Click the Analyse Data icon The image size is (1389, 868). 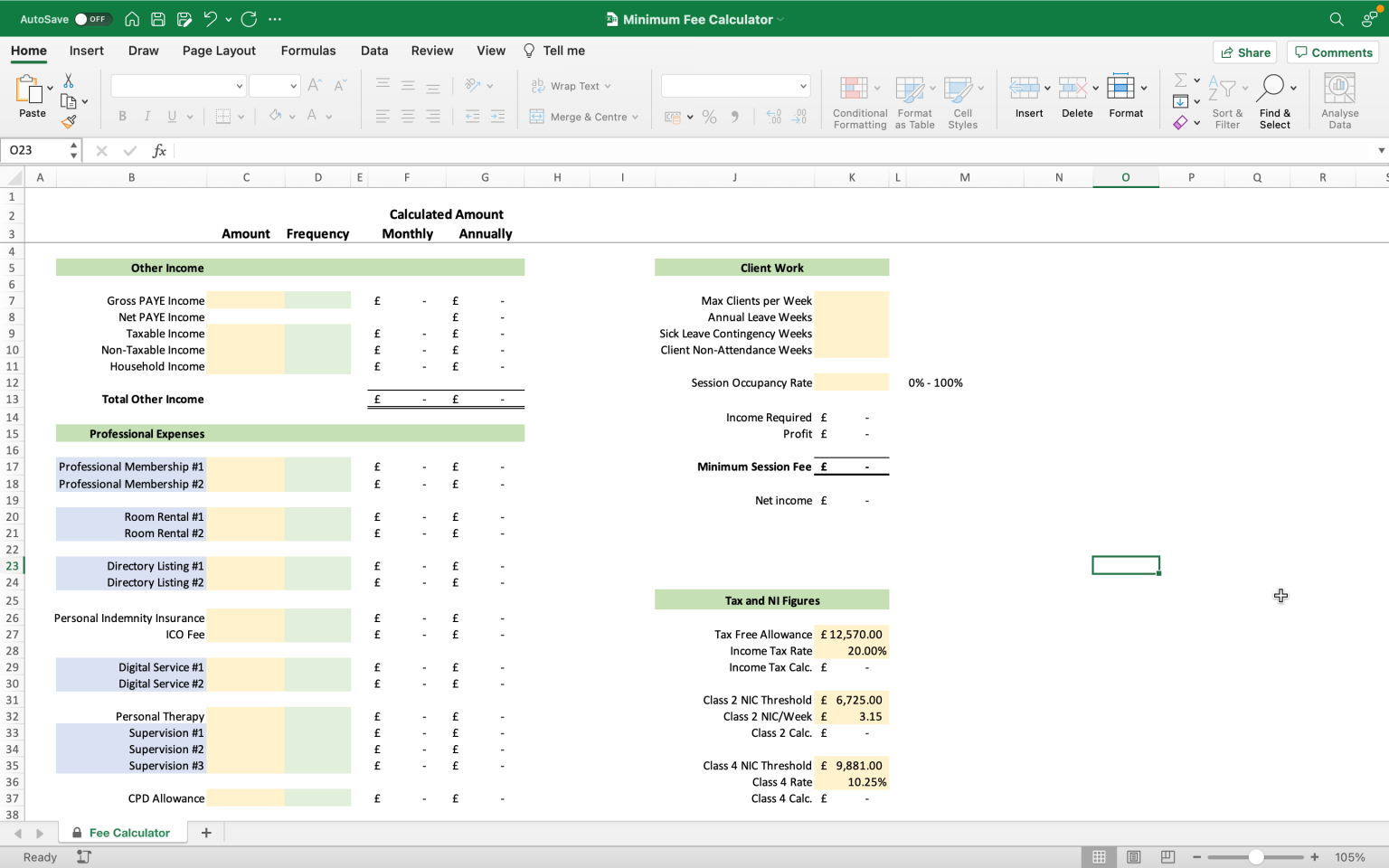click(1339, 89)
